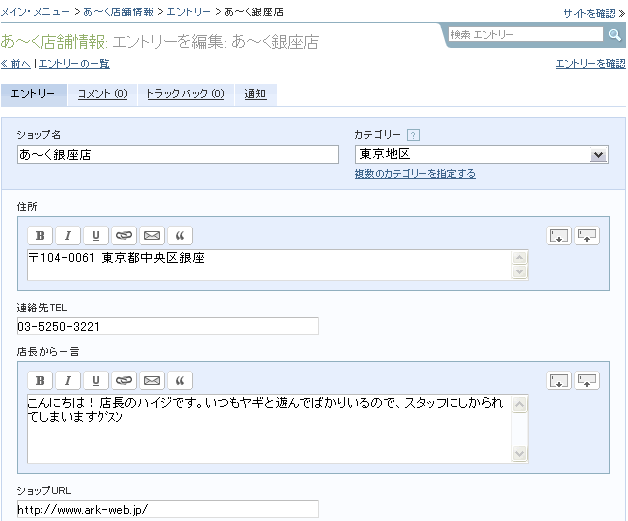The width and height of the screenshot is (628, 521).
Task: Open サイトを確認 link at top right
Action: click(x=588, y=13)
